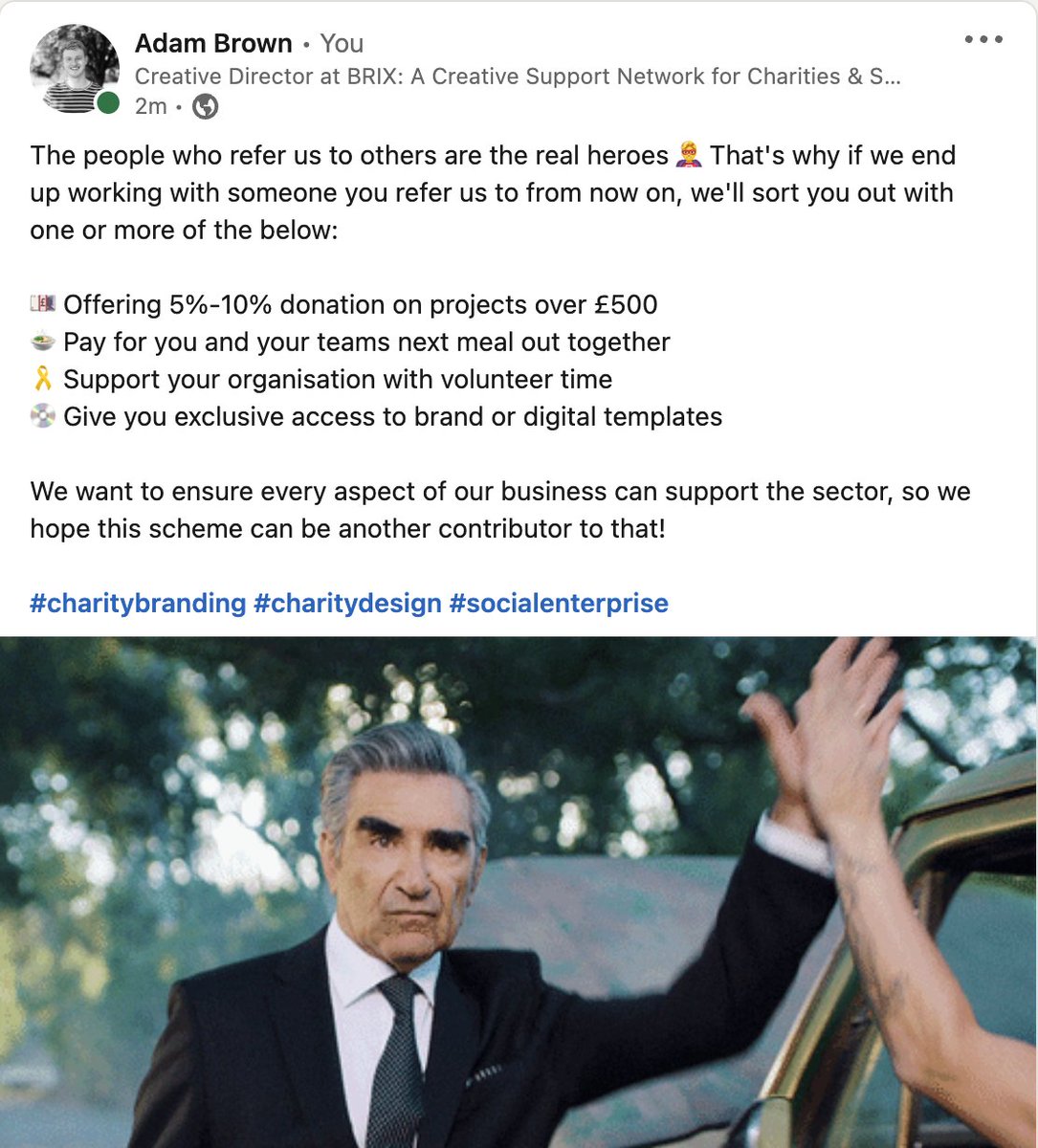Click the disc emoji before 'Give you exclusive'
This screenshot has height=1148, width=1038.
click(43, 416)
